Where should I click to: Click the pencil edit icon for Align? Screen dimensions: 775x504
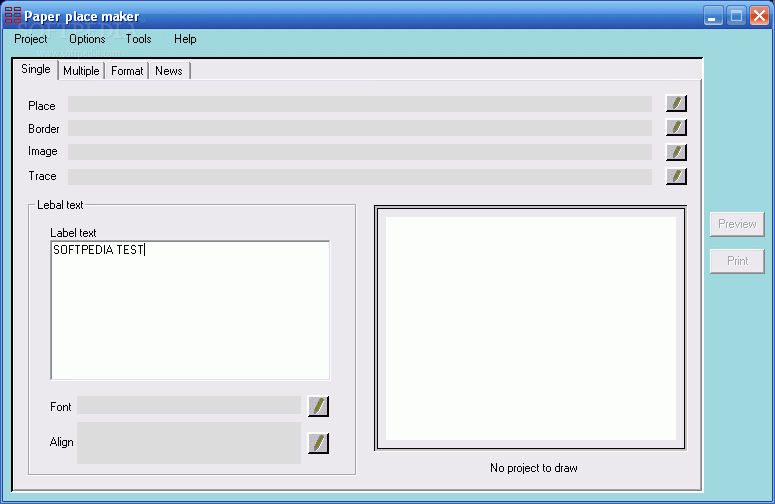[318, 443]
